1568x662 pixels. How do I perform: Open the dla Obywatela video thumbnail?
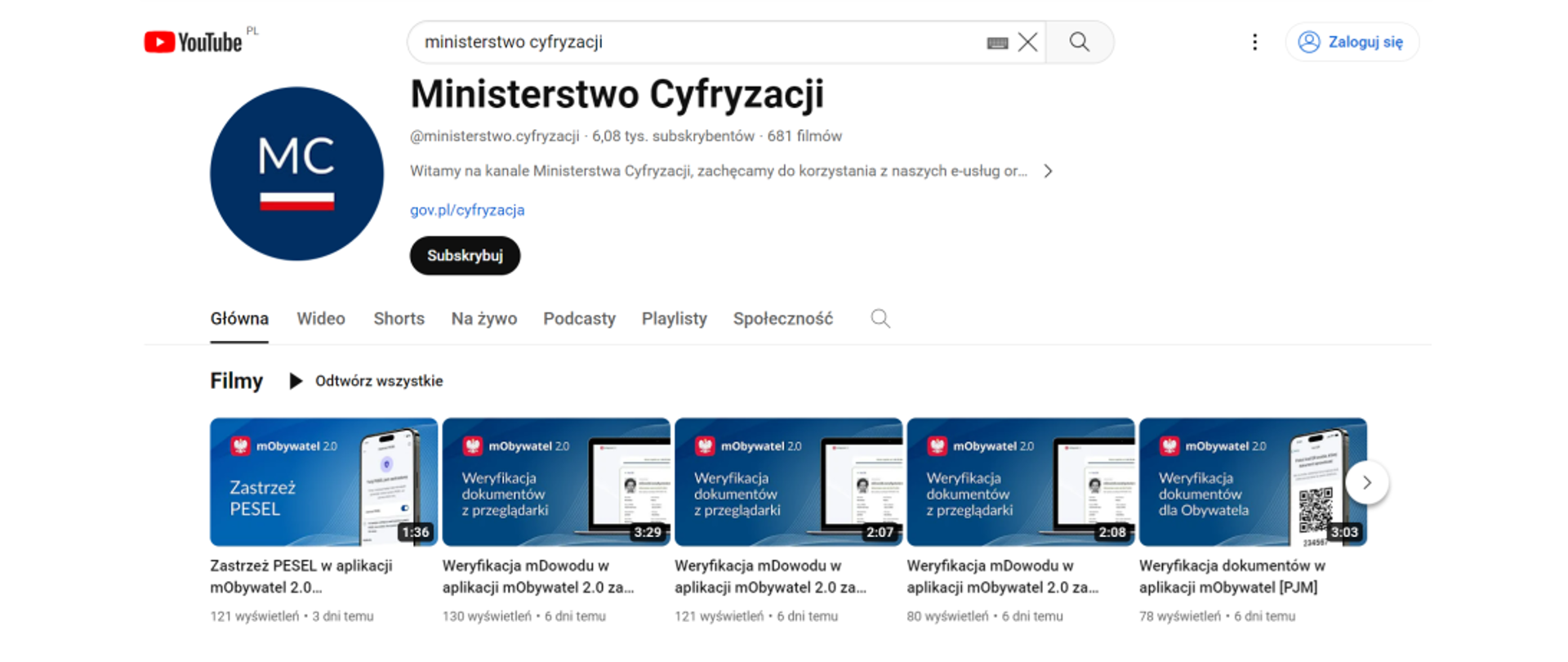(1253, 482)
